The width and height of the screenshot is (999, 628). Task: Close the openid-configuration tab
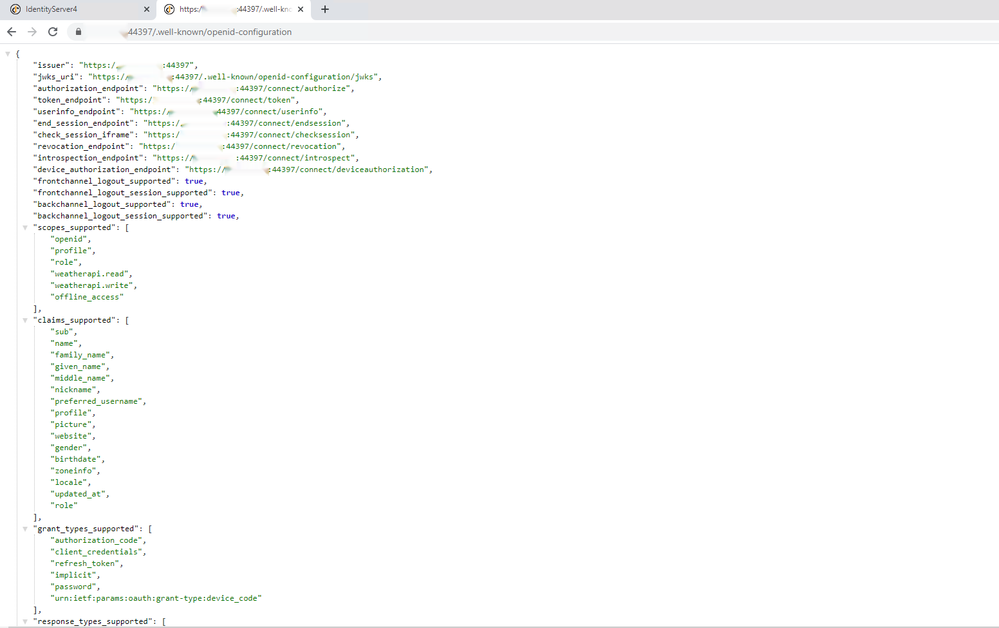[301, 10]
